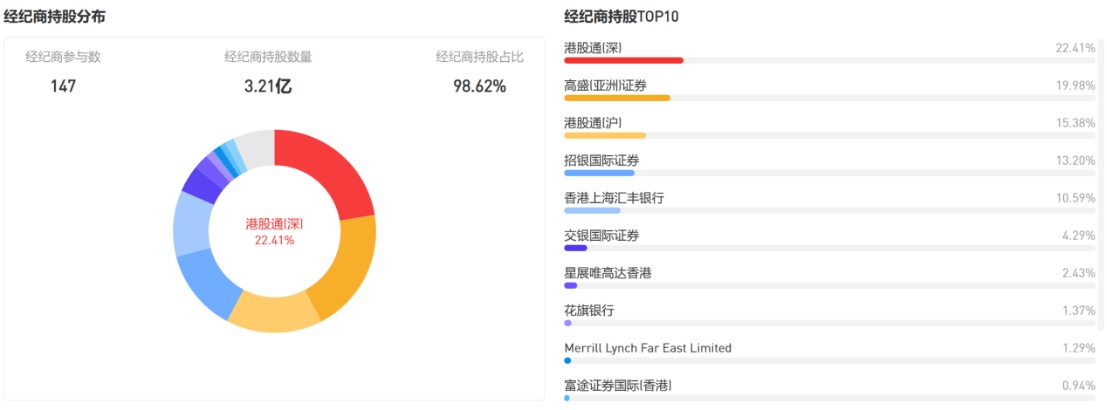The height and width of the screenshot is (410, 1107).
Task: Click the 招银国际证券 broker label
Action: point(601,160)
